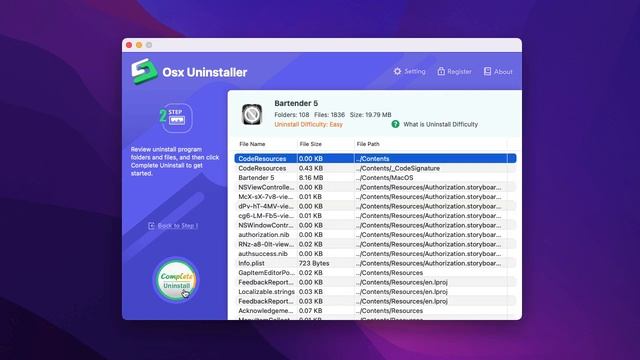The width and height of the screenshot is (640, 360).
Task: Click the ../Contents/MacOS path cell
Action: coord(384,178)
